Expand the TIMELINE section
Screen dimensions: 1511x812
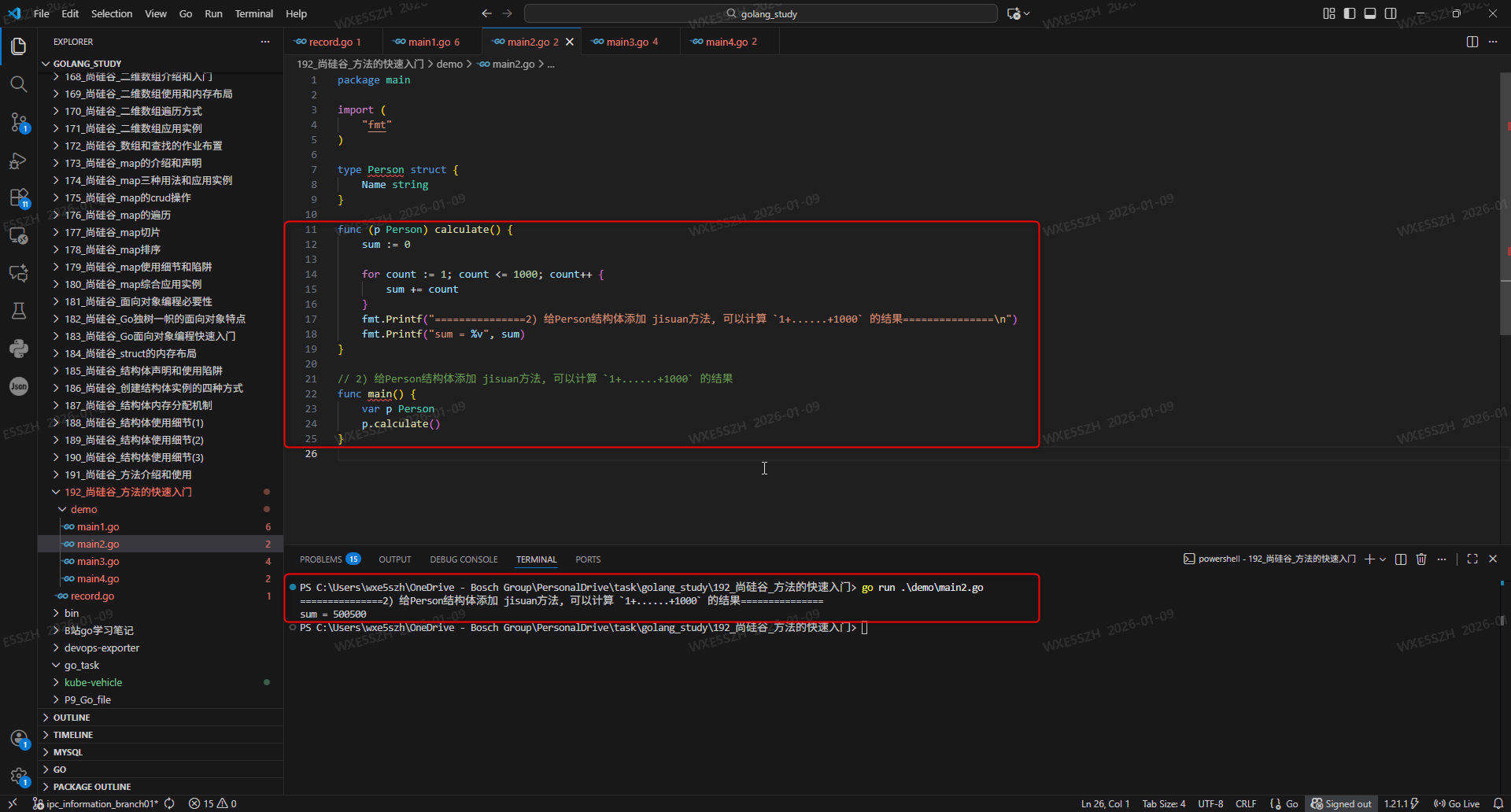coord(161,735)
